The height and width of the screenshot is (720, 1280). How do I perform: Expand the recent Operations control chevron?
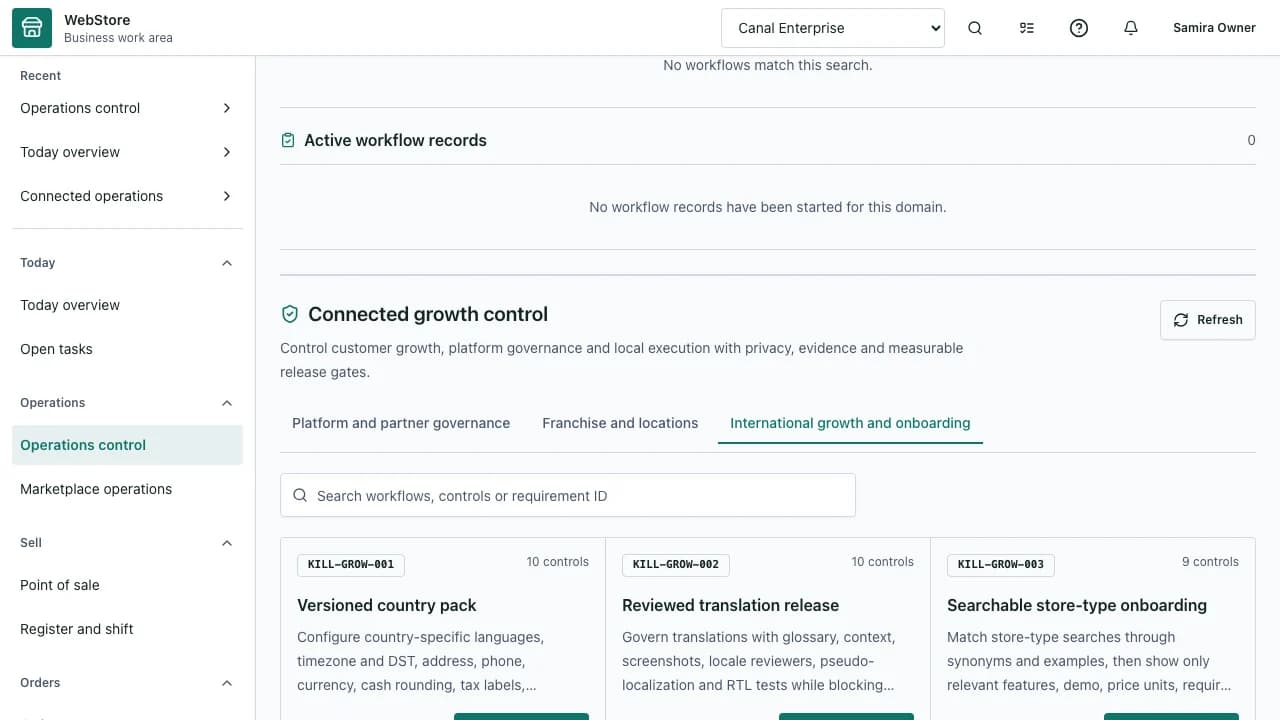tap(227, 108)
